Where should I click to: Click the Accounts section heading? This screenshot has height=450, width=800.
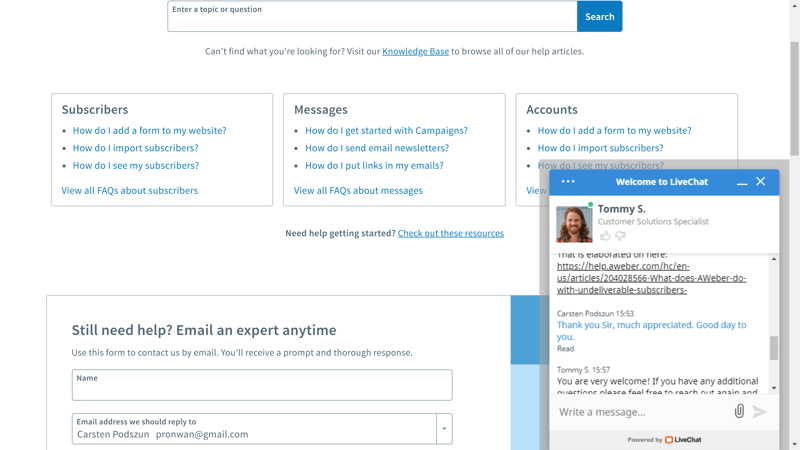(x=552, y=110)
